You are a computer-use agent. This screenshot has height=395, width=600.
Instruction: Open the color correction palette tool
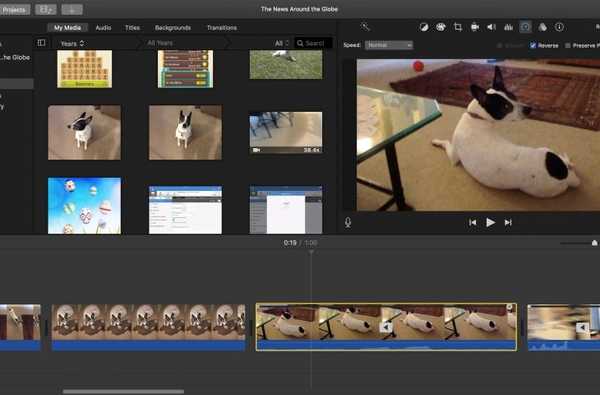pos(441,27)
